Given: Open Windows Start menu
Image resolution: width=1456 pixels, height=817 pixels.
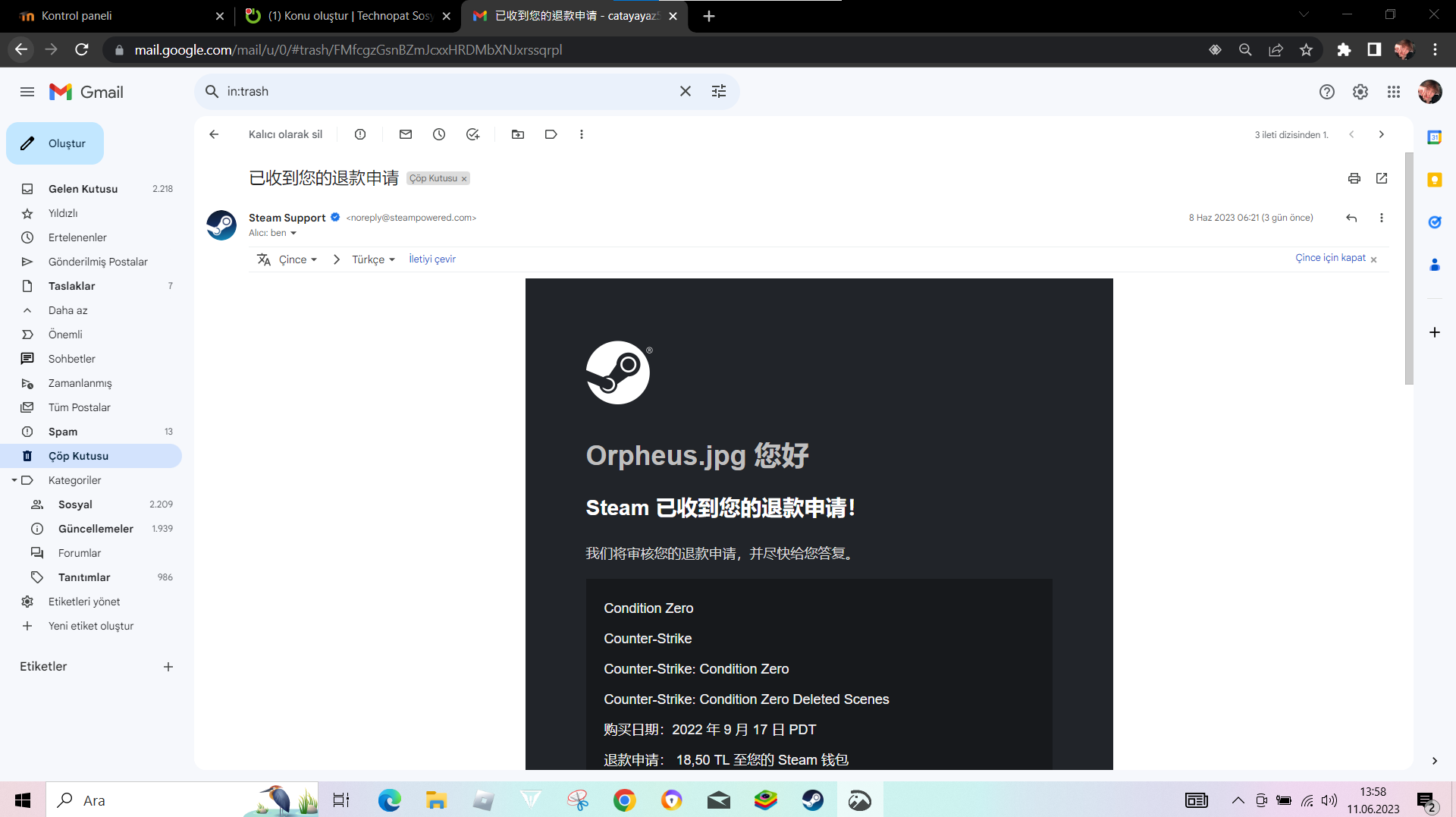Looking at the screenshot, I should [x=23, y=800].
